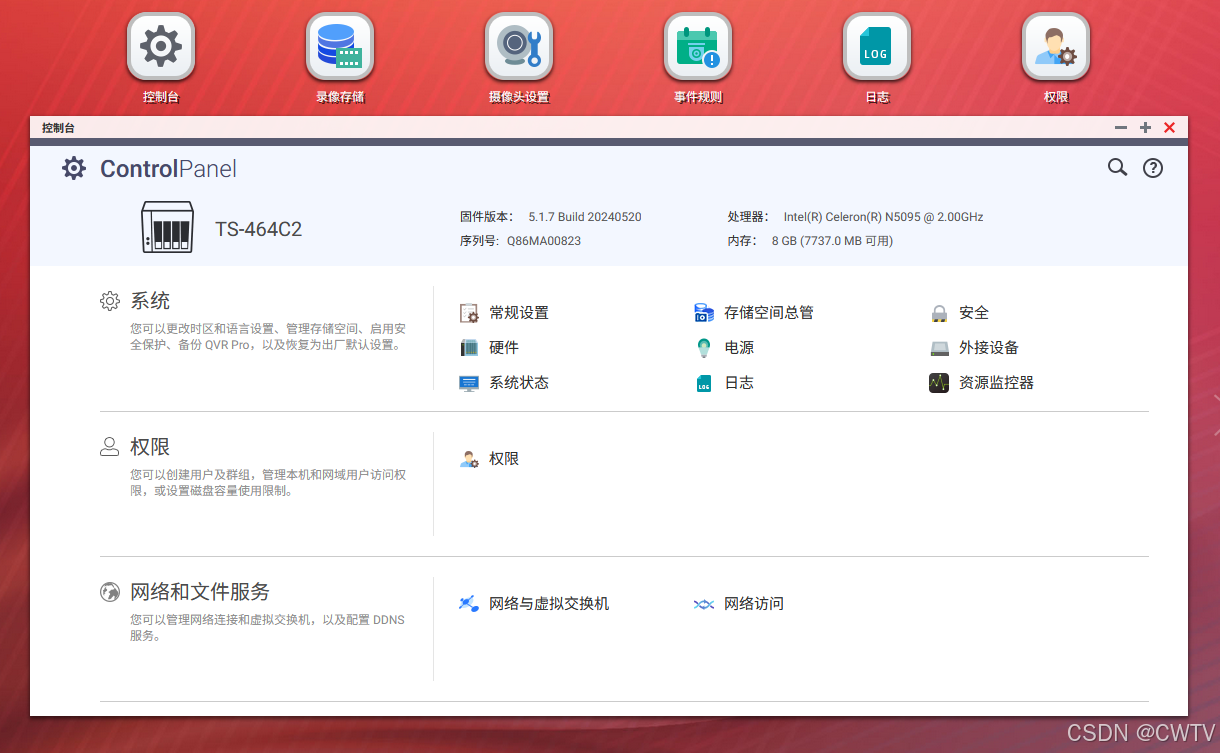Click the 系统 section gear icon
Viewport: 1220px width, 753px height.
[110, 301]
